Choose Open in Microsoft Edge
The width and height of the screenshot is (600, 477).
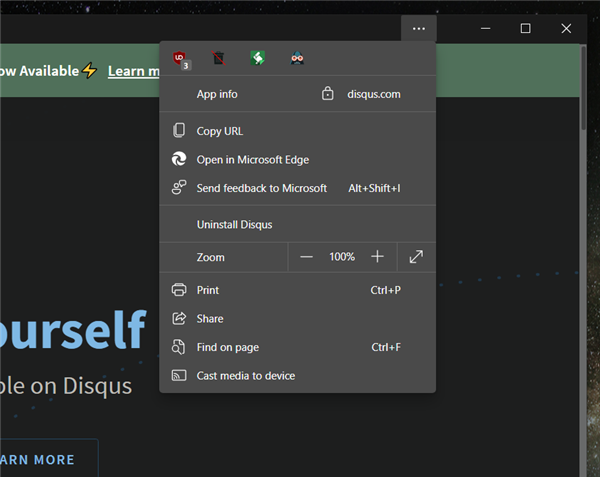[252, 160]
